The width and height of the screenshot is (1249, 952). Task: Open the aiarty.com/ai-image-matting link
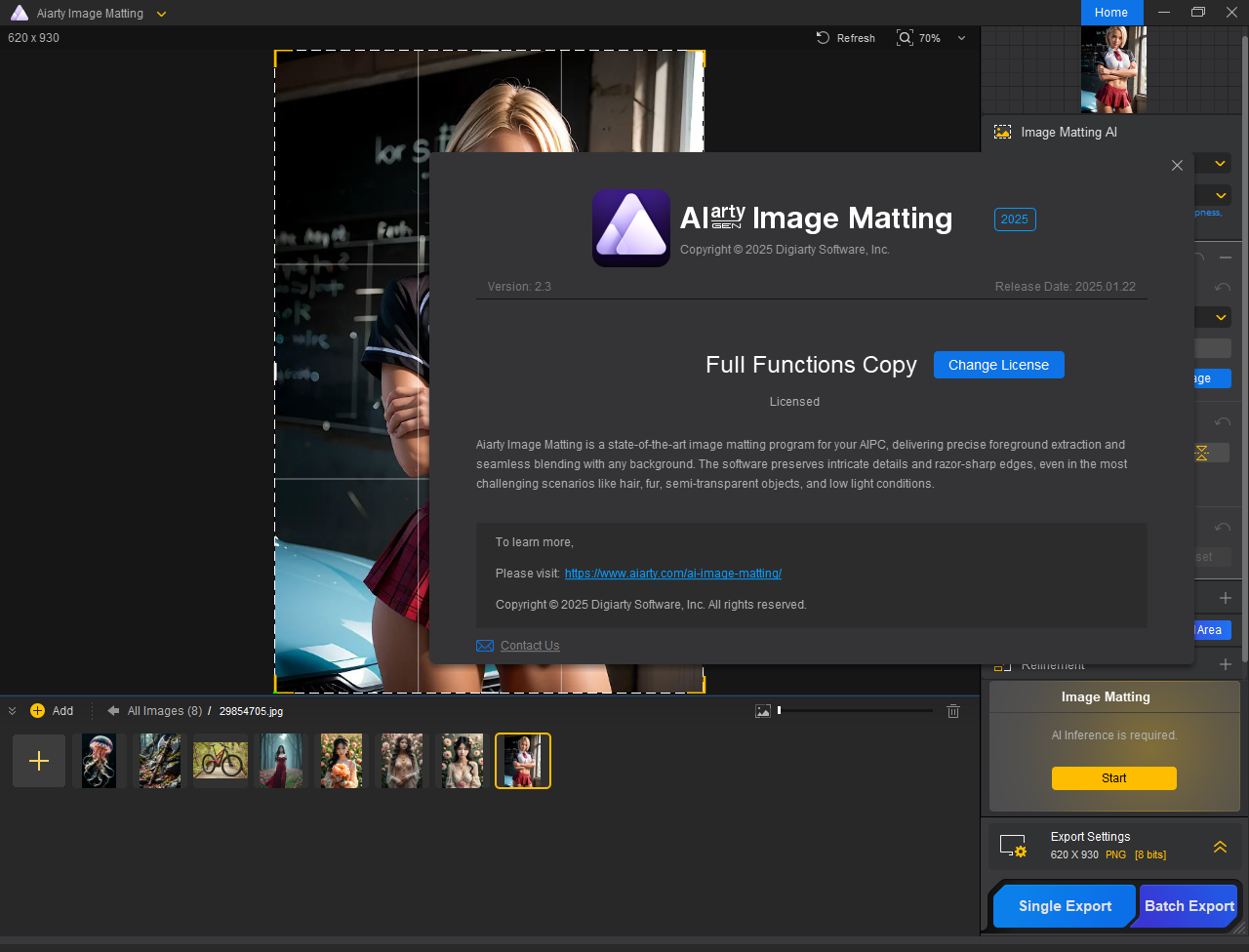tap(673, 574)
